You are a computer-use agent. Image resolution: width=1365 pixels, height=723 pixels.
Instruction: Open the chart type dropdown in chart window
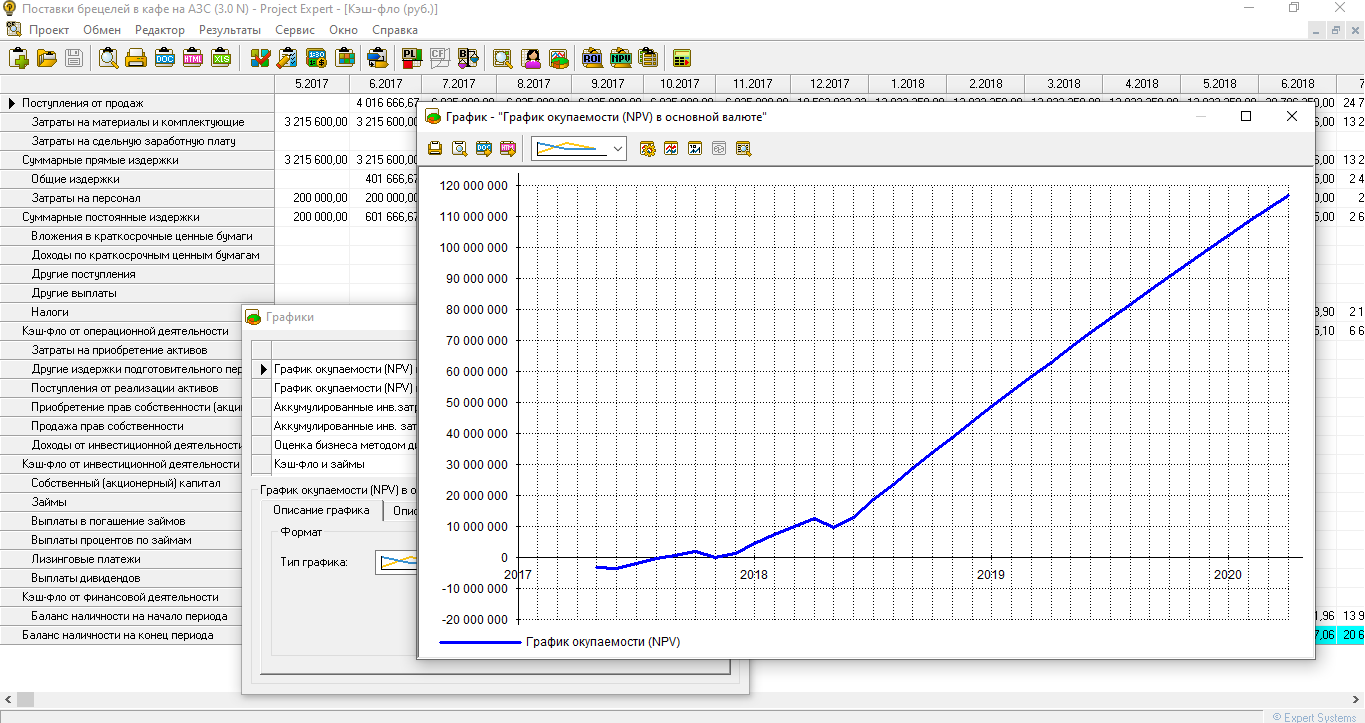pos(618,149)
